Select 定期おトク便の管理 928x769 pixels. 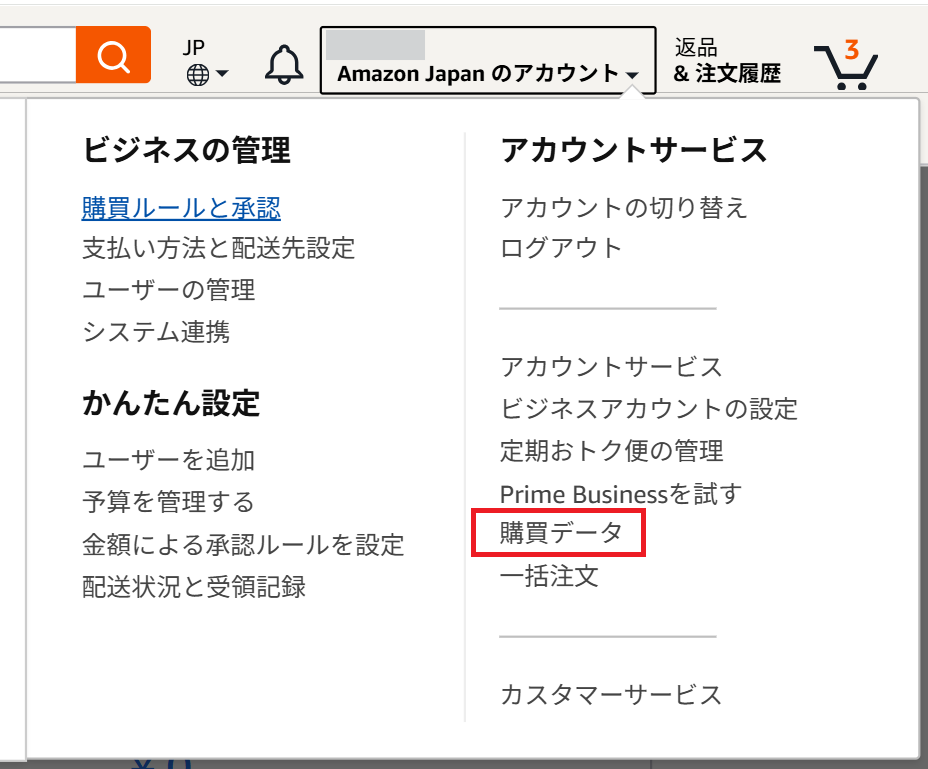click(x=611, y=451)
